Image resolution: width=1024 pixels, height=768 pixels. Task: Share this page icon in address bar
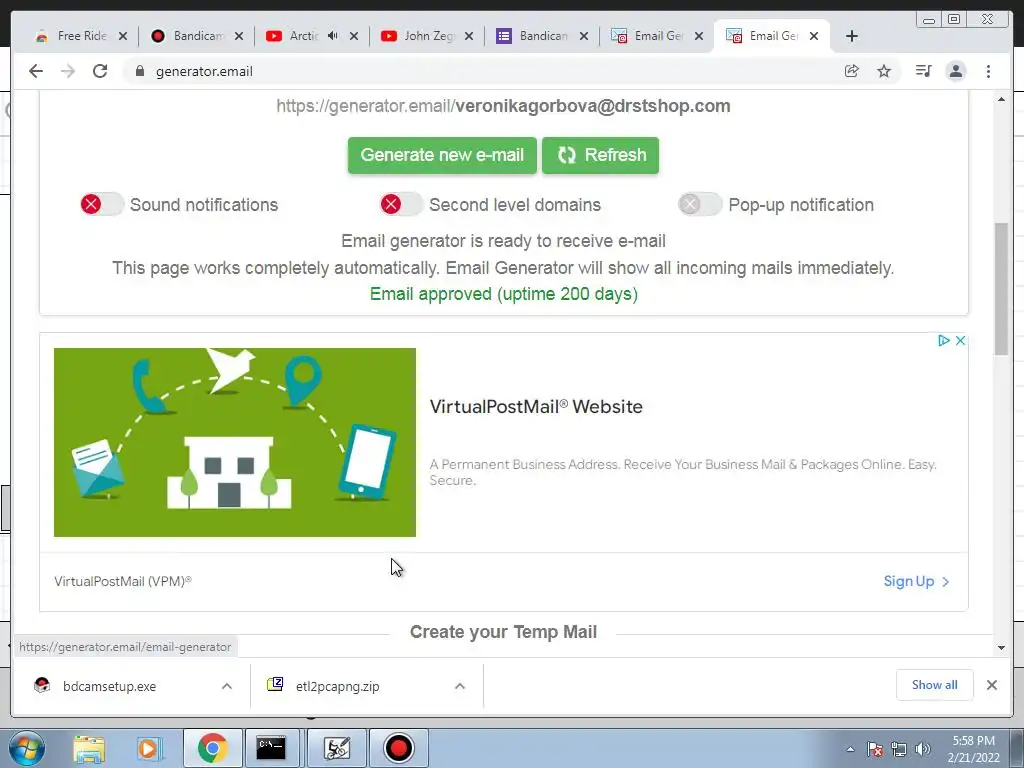[x=852, y=71]
